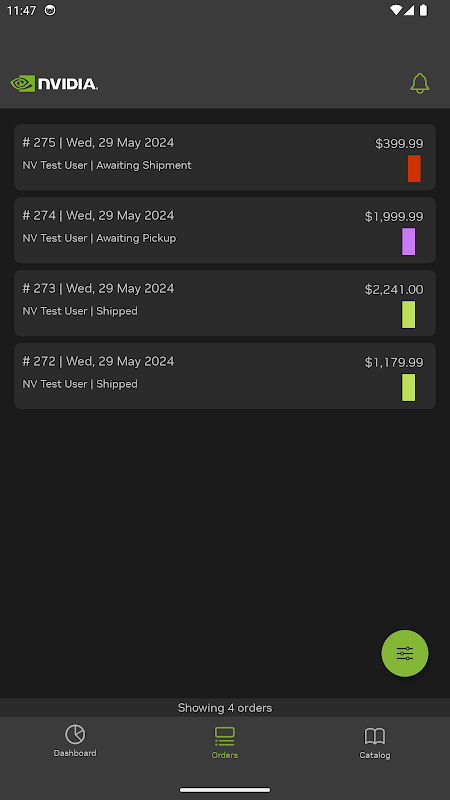
Task: Tap the red status swatch on order 275
Action: click(414, 168)
